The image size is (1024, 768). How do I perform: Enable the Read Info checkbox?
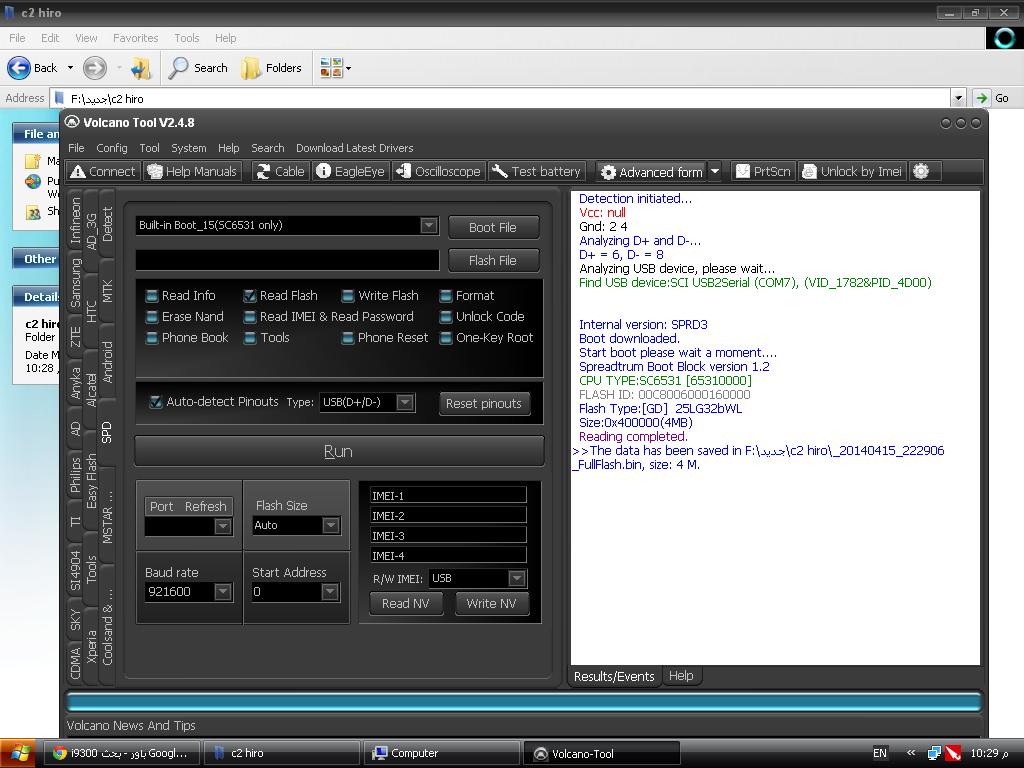(x=152, y=296)
